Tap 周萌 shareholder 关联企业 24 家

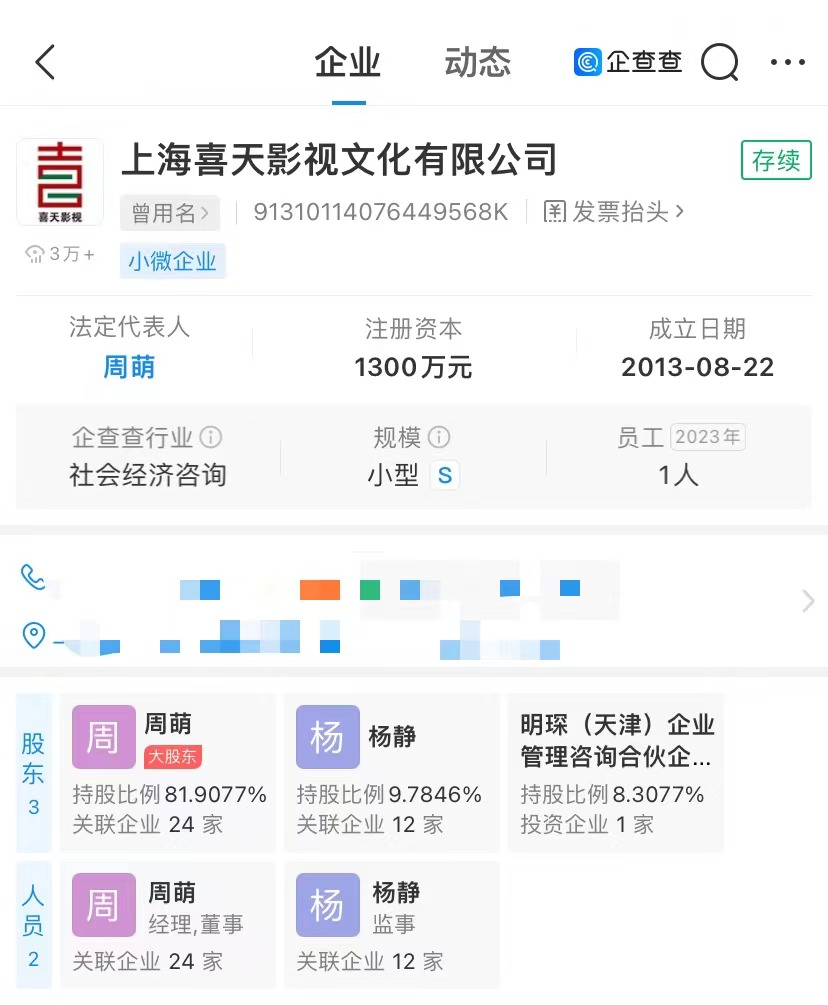click(148, 825)
